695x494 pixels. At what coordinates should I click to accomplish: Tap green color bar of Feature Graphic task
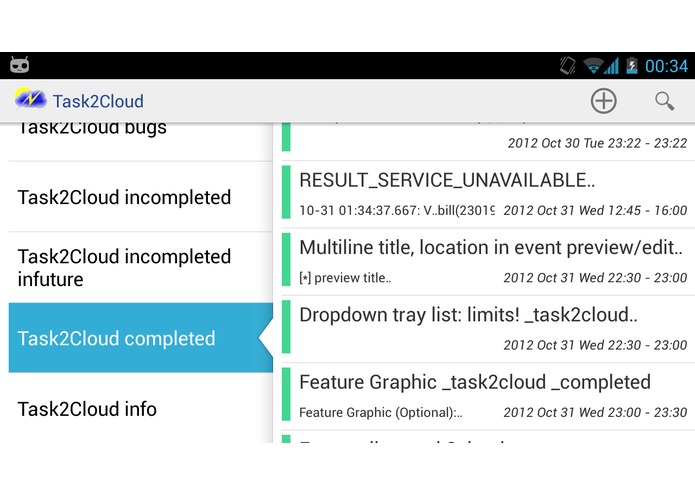(x=286, y=394)
